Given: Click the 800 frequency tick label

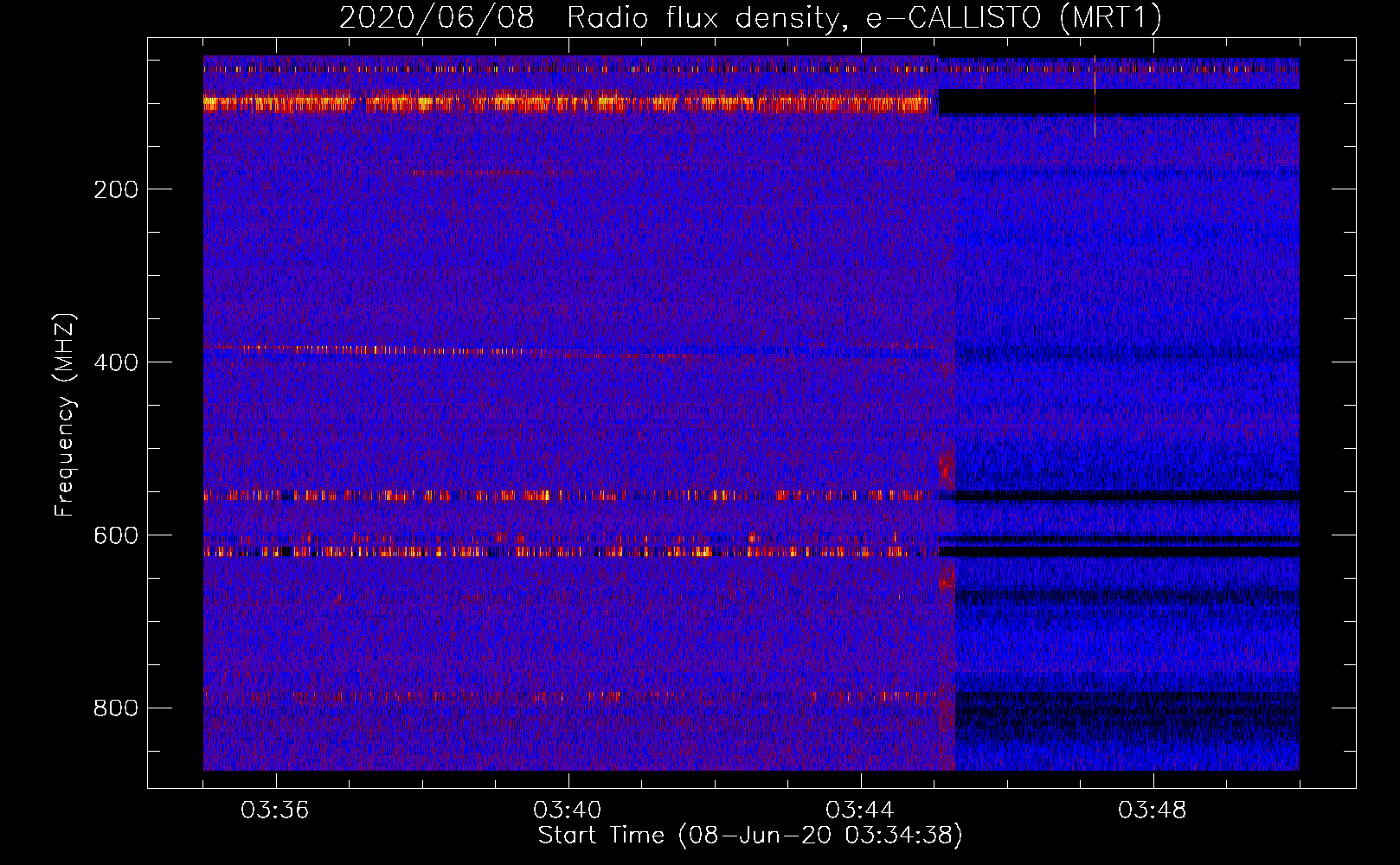Looking at the screenshot, I should [116, 708].
